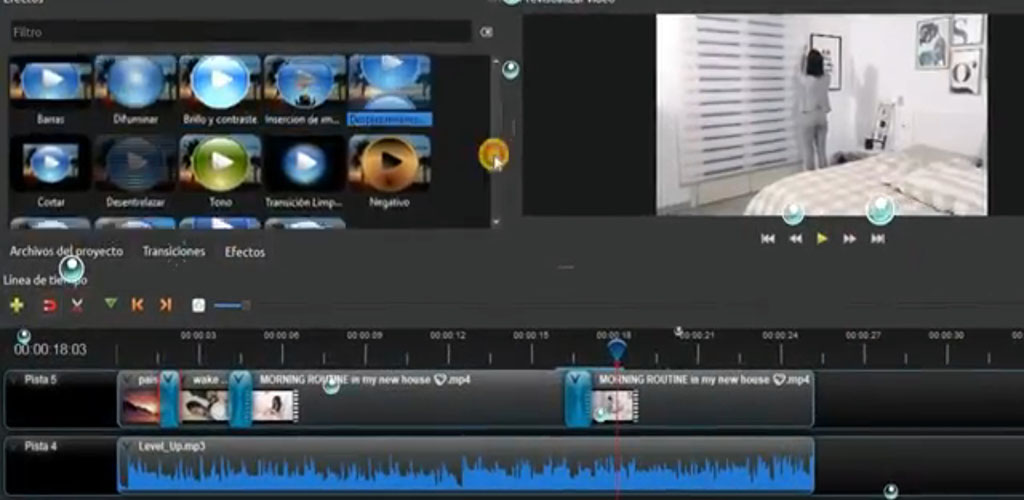
Task: Add a new track with the plus icon
Action: (x=16, y=305)
